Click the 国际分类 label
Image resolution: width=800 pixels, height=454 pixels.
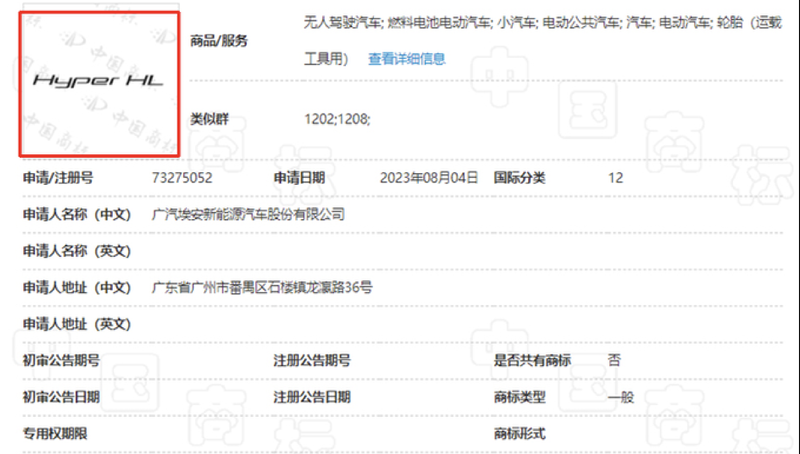click(519, 178)
